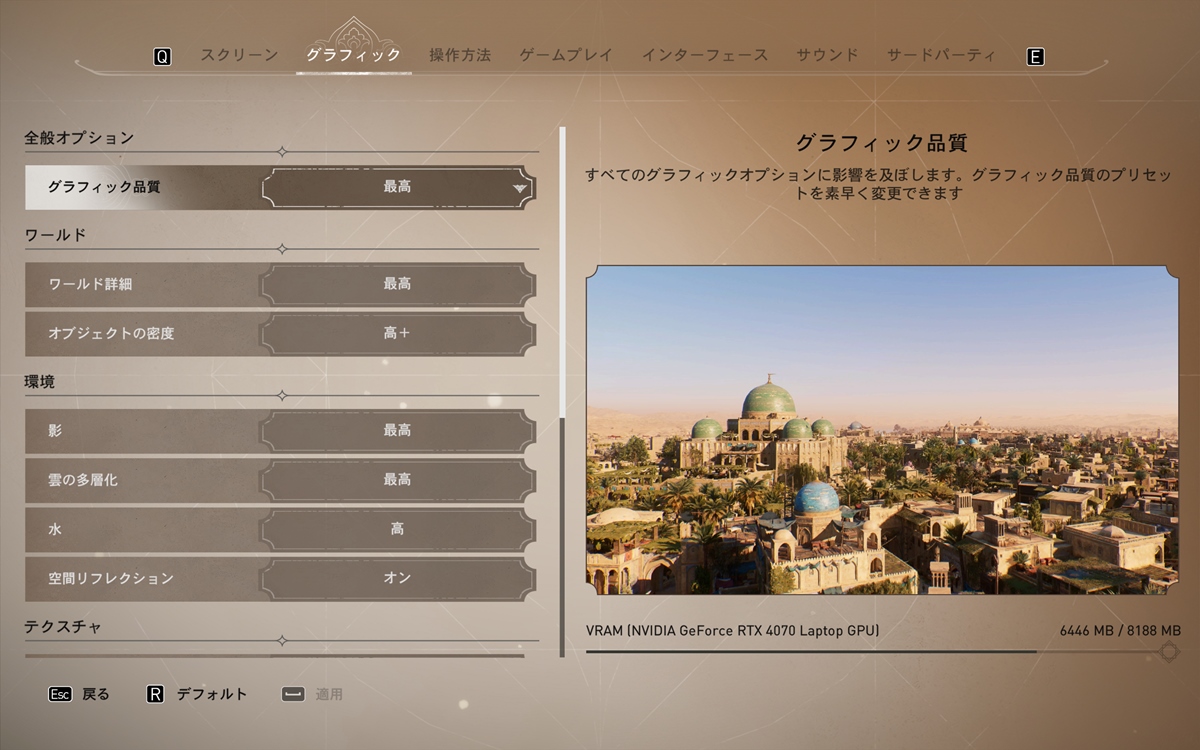
Task: Change the 雲の多層化 setting value
Action: click(398, 480)
